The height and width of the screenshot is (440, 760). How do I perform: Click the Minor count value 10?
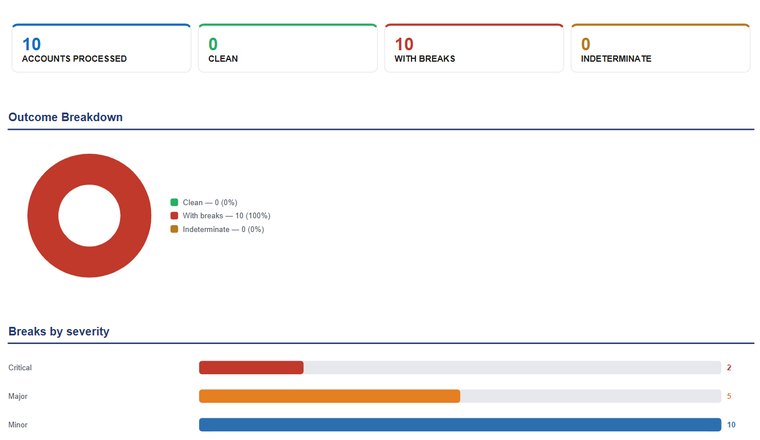731,425
